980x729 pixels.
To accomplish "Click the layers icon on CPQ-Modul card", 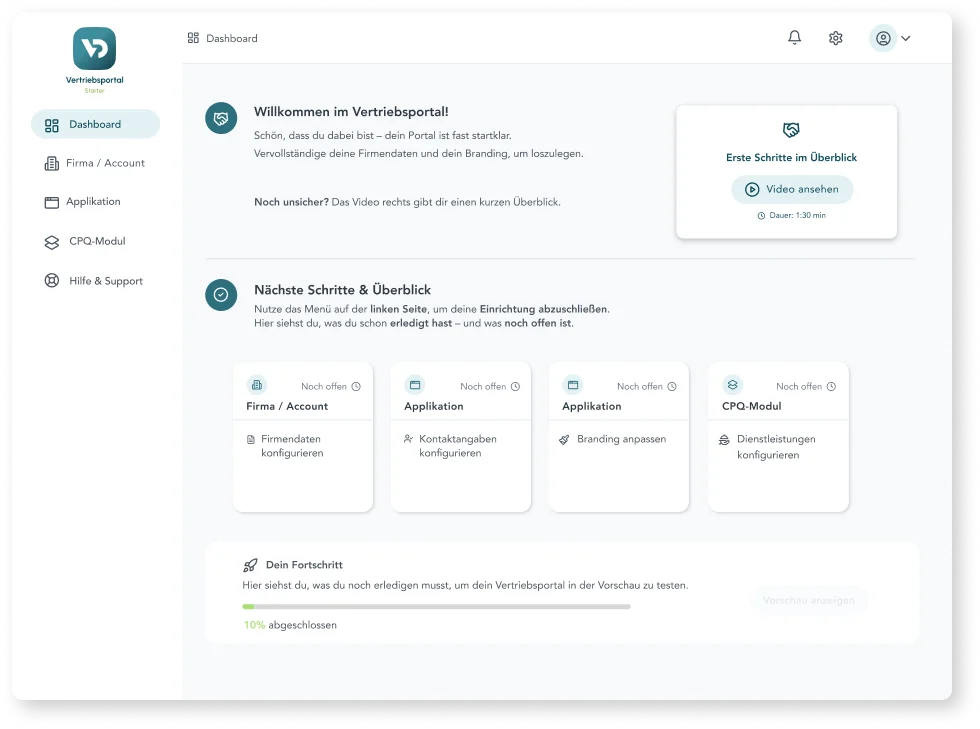I will pyautogui.click(x=732, y=385).
